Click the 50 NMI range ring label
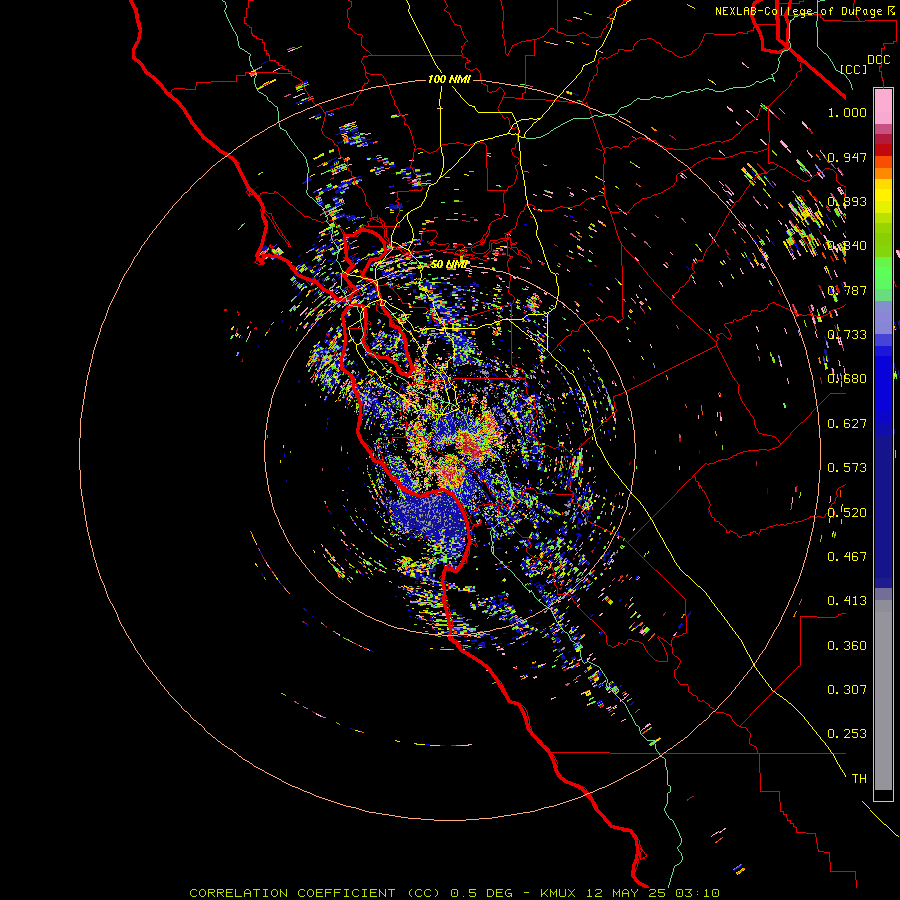Image resolution: width=900 pixels, height=900 pixels. pyautogui.click(x=449, y=264)
